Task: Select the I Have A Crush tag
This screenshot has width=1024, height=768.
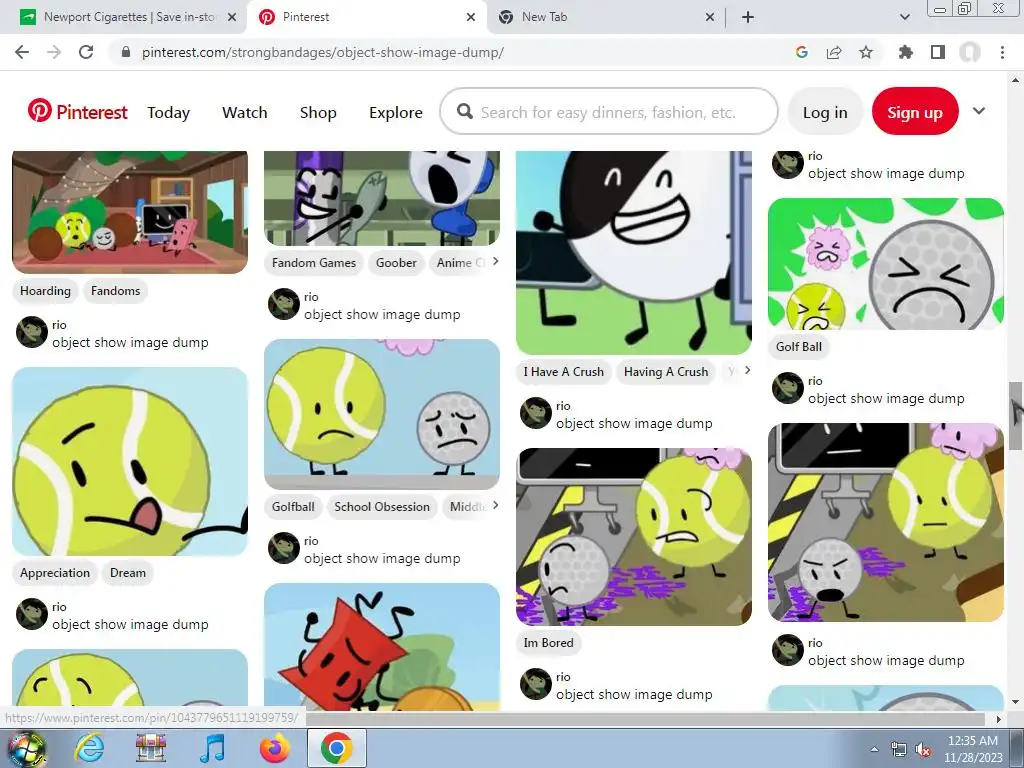Action: [564, 372]
